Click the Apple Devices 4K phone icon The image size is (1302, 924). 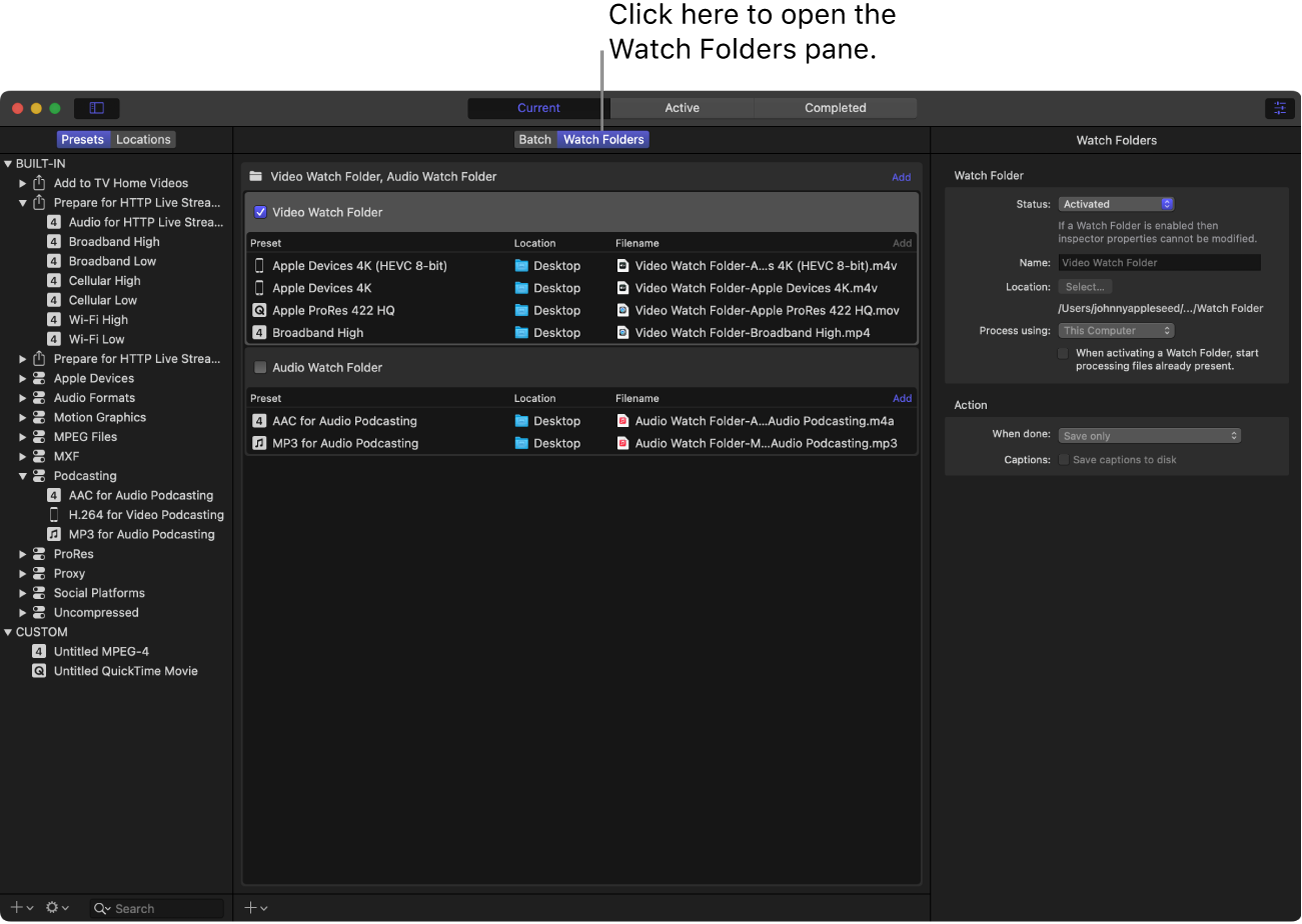pos(260,288)
